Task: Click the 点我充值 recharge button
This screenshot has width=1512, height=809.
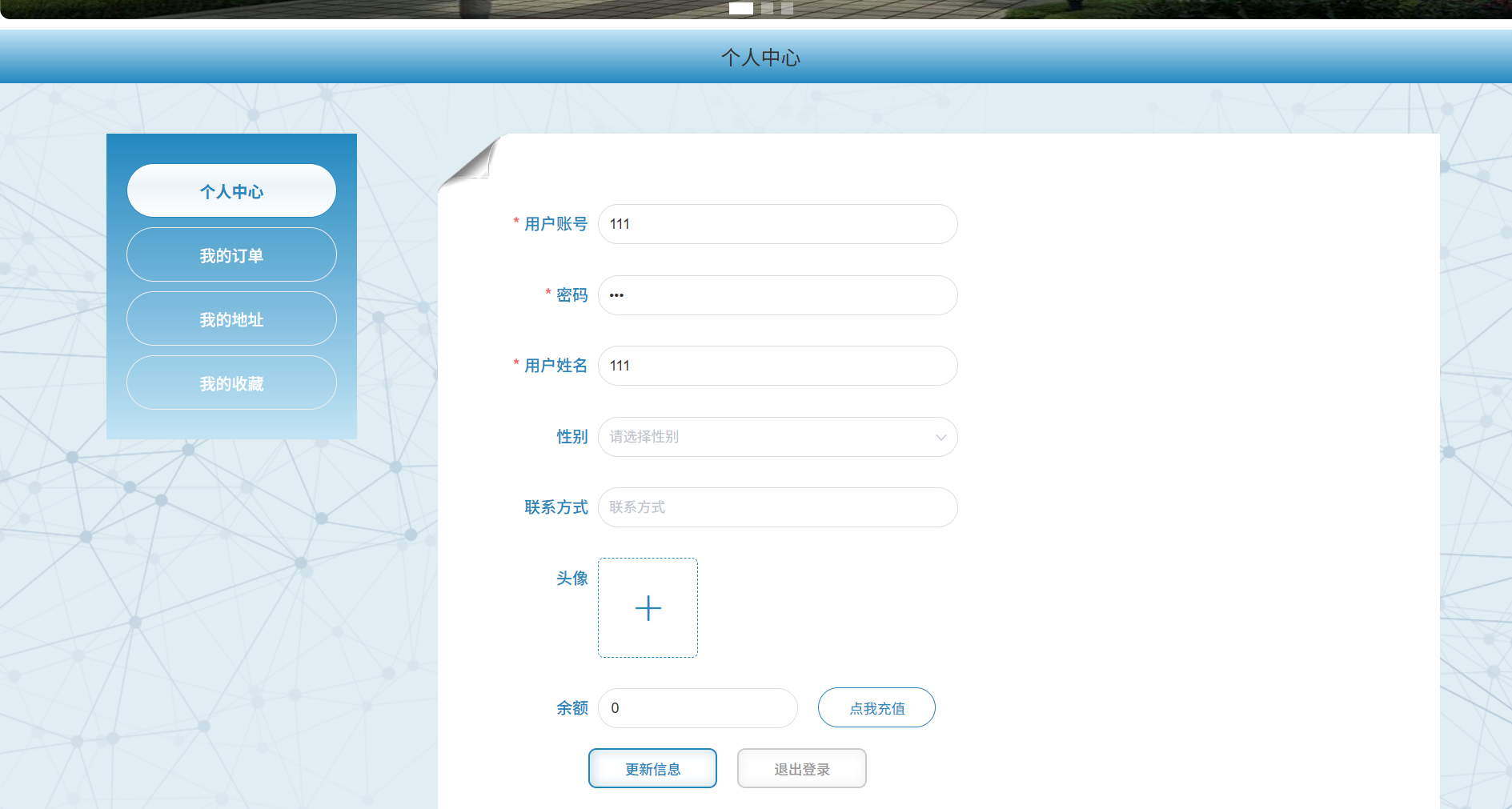Action: point(876,707)
